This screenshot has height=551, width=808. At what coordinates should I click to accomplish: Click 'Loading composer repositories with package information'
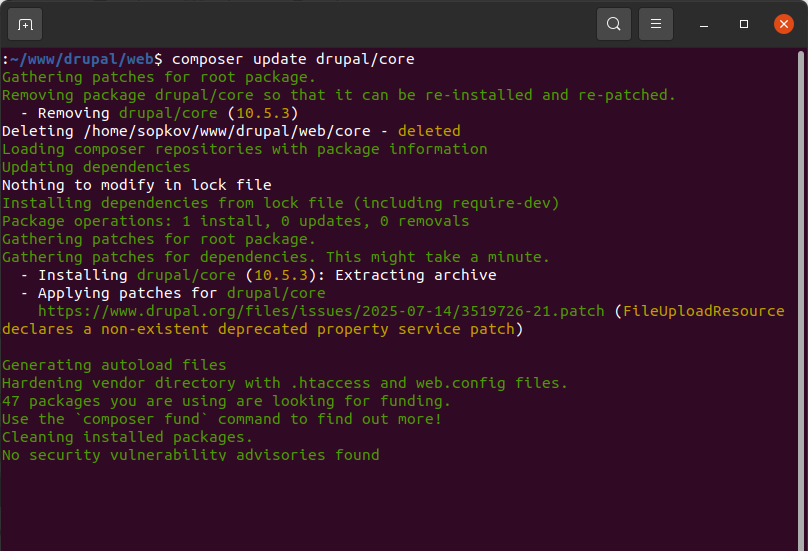click(x=245, y=149)
